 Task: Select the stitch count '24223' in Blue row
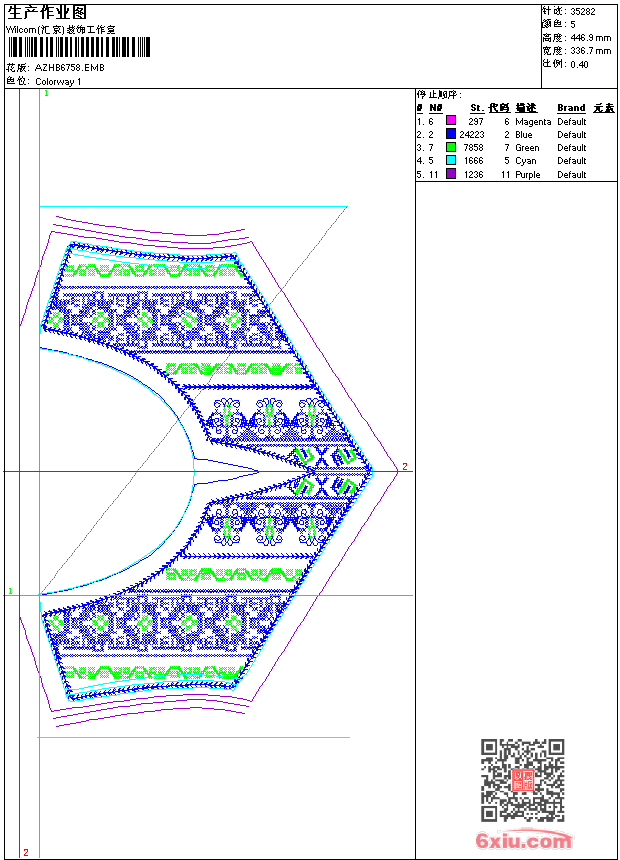coord(472,134)
